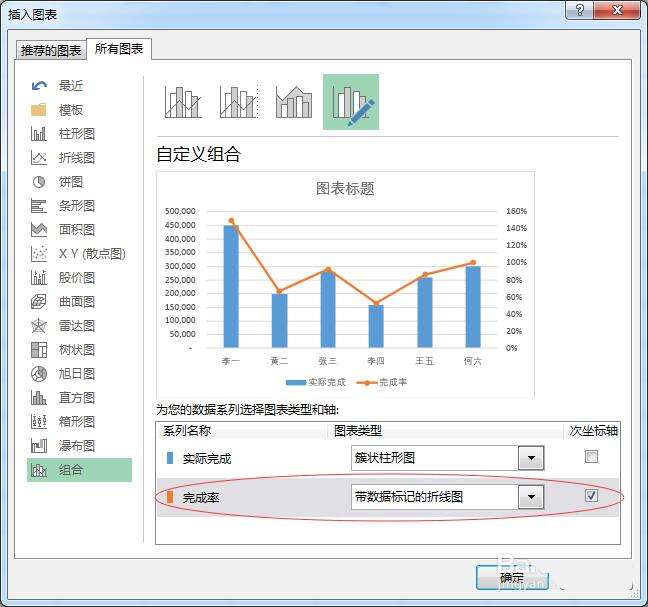Click the orange 完成率 series color marker
648x607 pixels.
point(169,497)
